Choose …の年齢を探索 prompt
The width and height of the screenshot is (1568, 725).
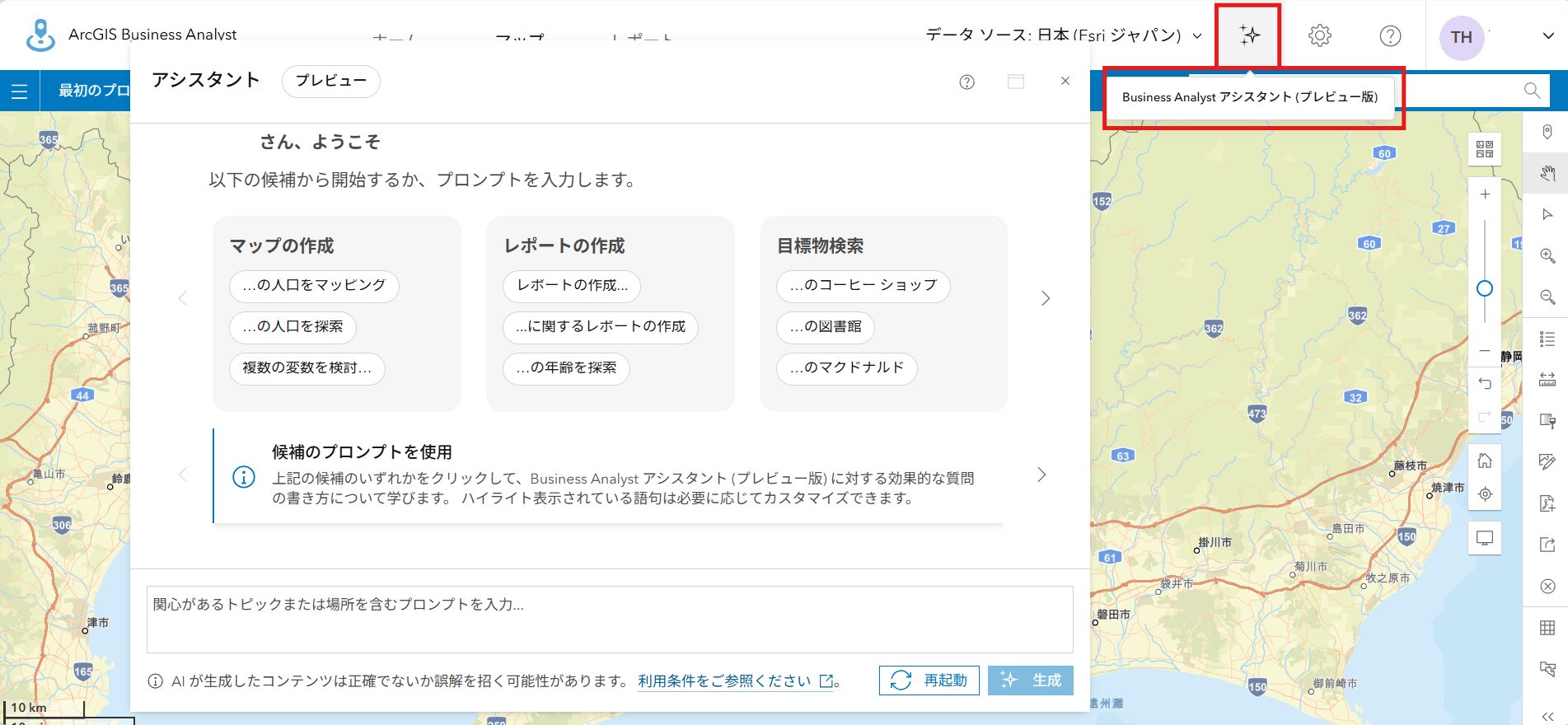click(566, 368)
